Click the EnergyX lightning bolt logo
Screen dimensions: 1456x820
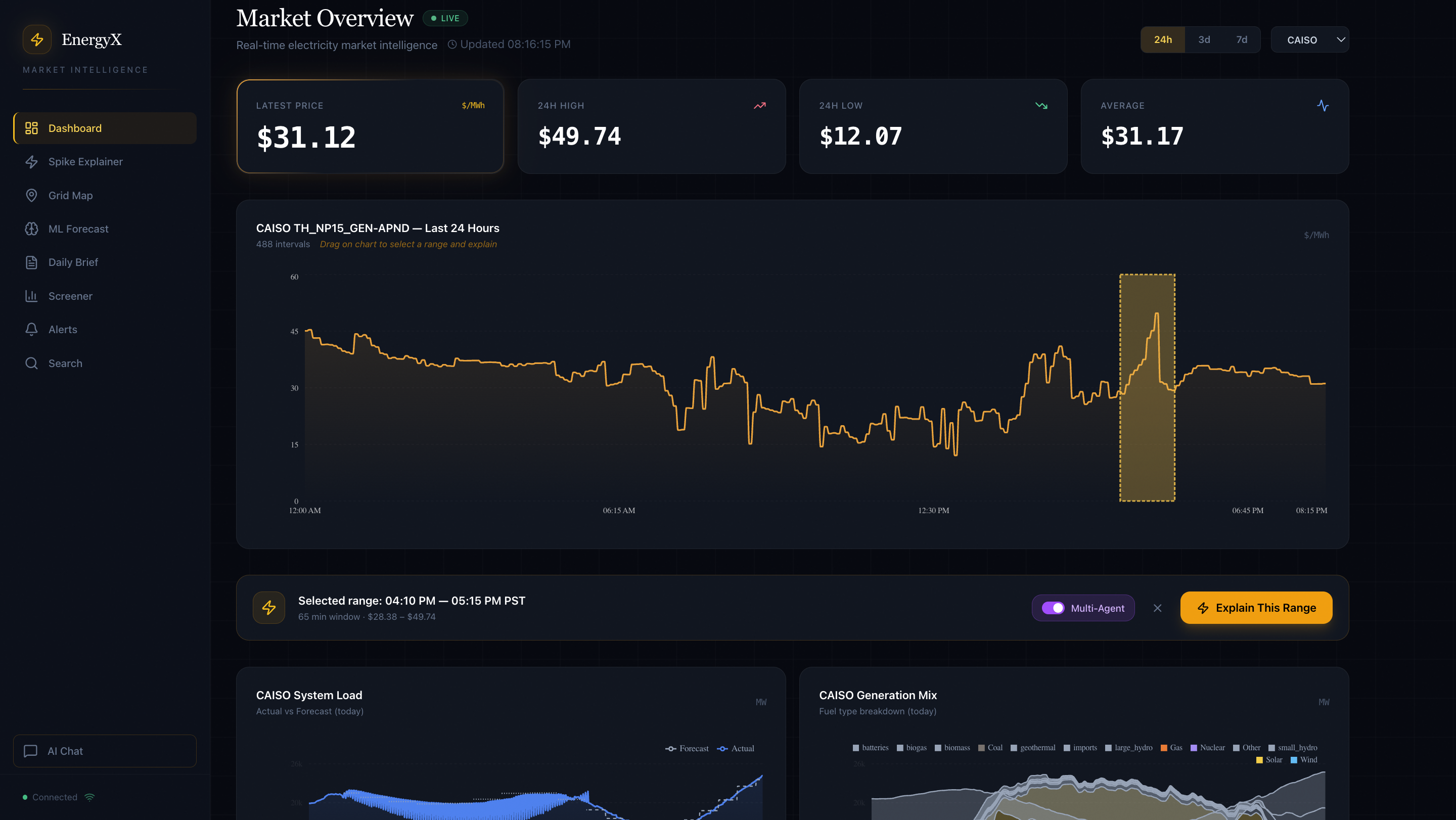click(37, 39)
